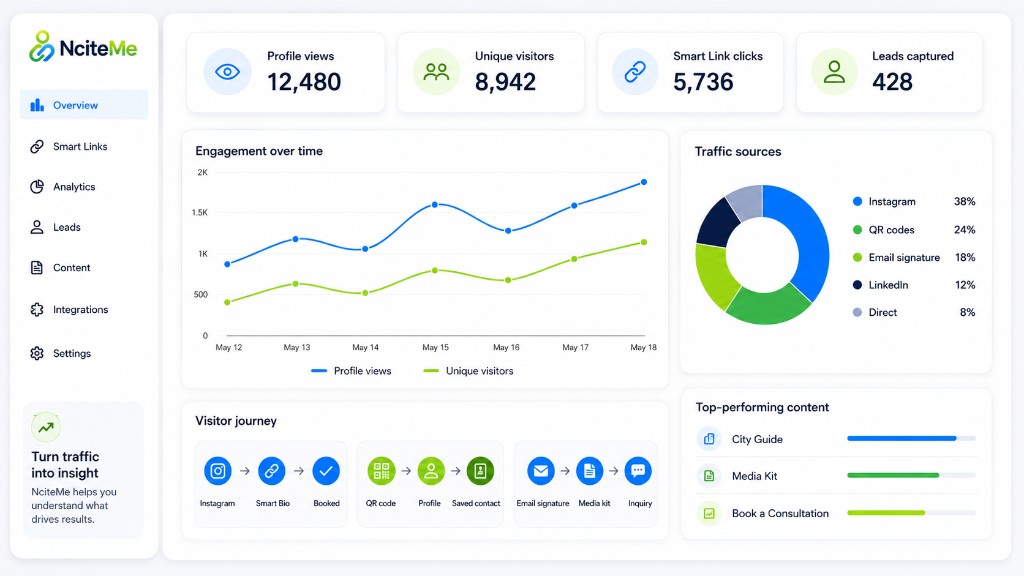Open Settings label in sidebar
The height and width of the screenshot is (576, 1024).
click(72, 353)
